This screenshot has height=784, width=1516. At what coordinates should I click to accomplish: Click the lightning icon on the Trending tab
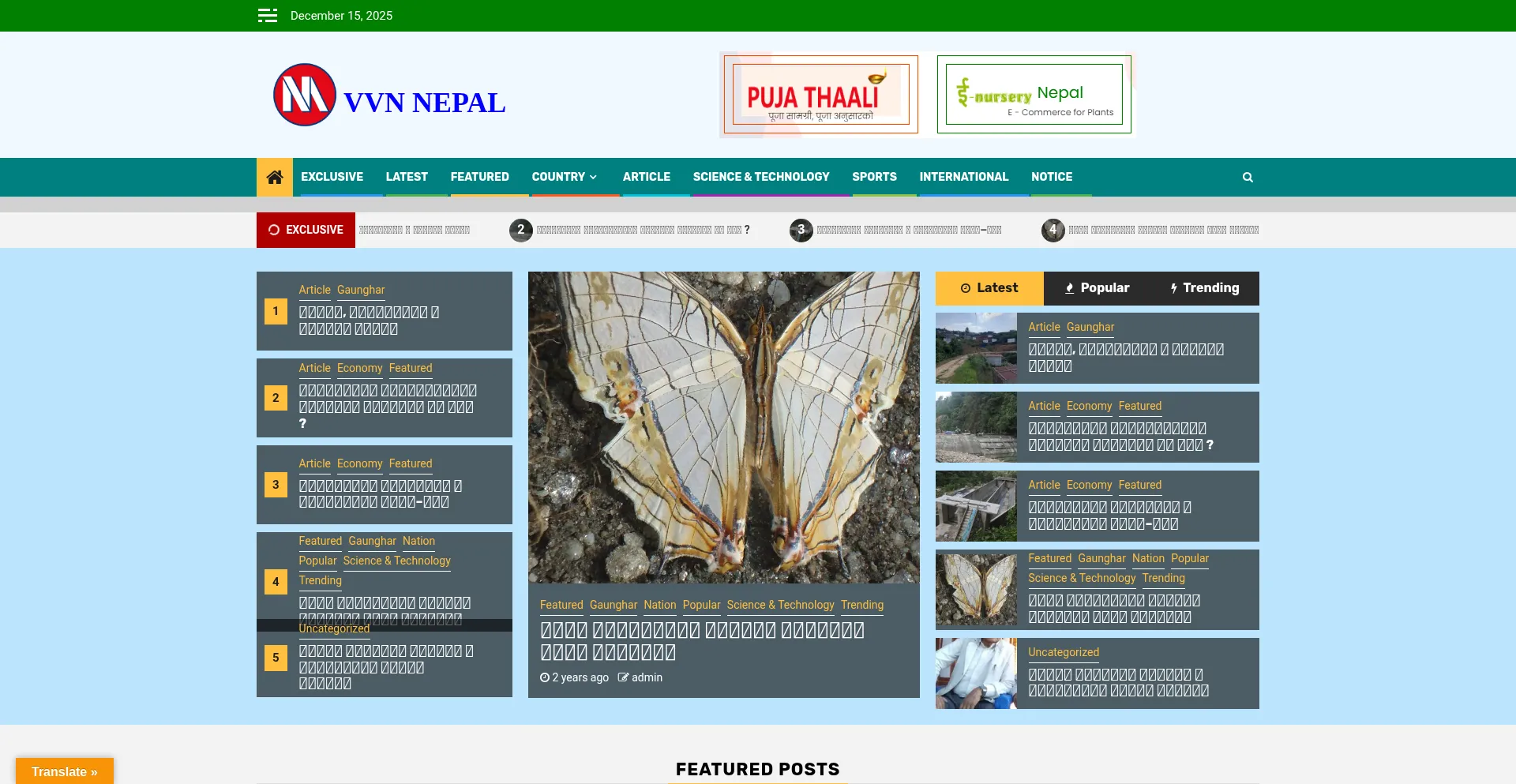(1173, 288)
